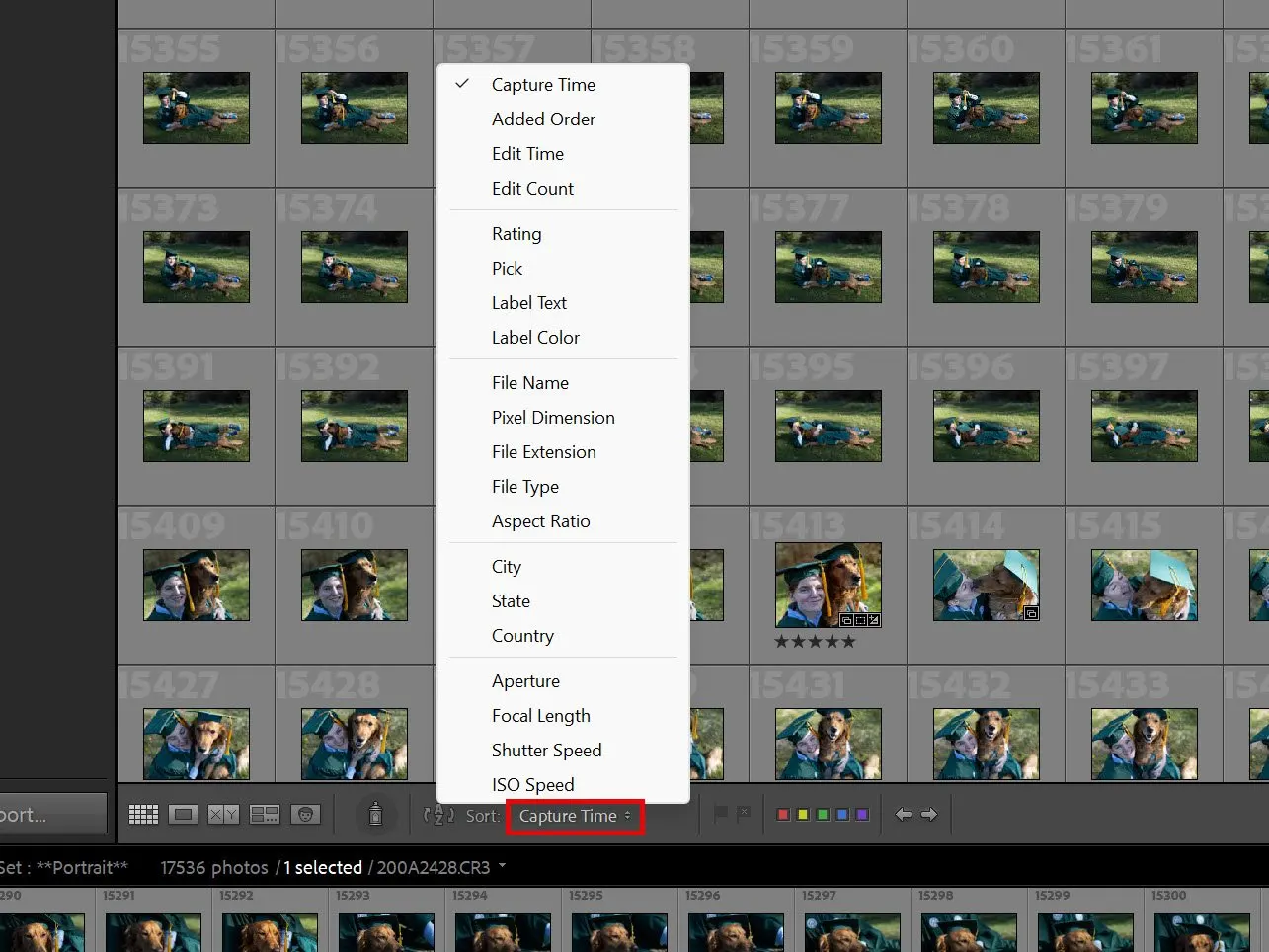Screen dimensions: 1269x952
Task: Open Loupe view
Action: tap(183, 814)
